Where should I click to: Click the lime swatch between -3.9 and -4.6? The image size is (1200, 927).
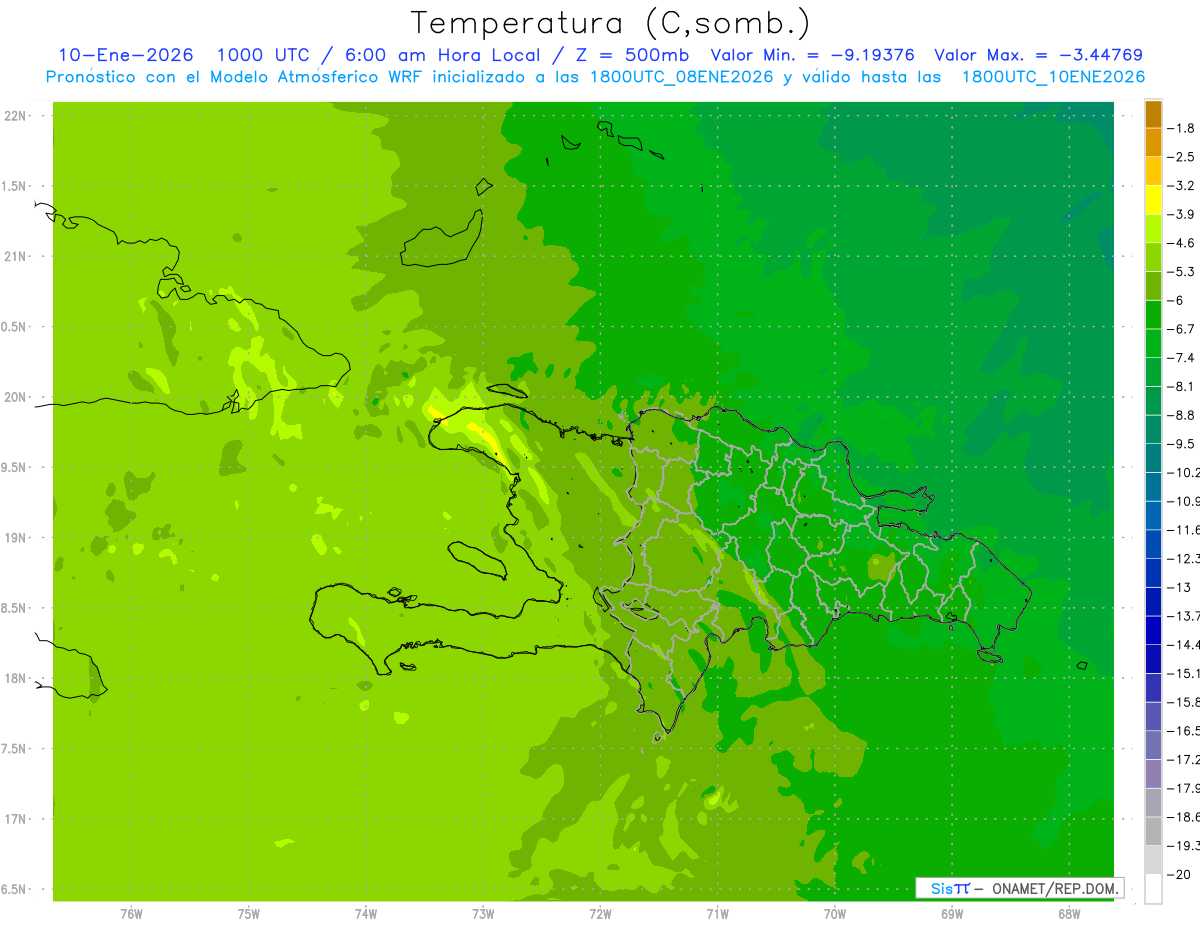point(1153,228)
